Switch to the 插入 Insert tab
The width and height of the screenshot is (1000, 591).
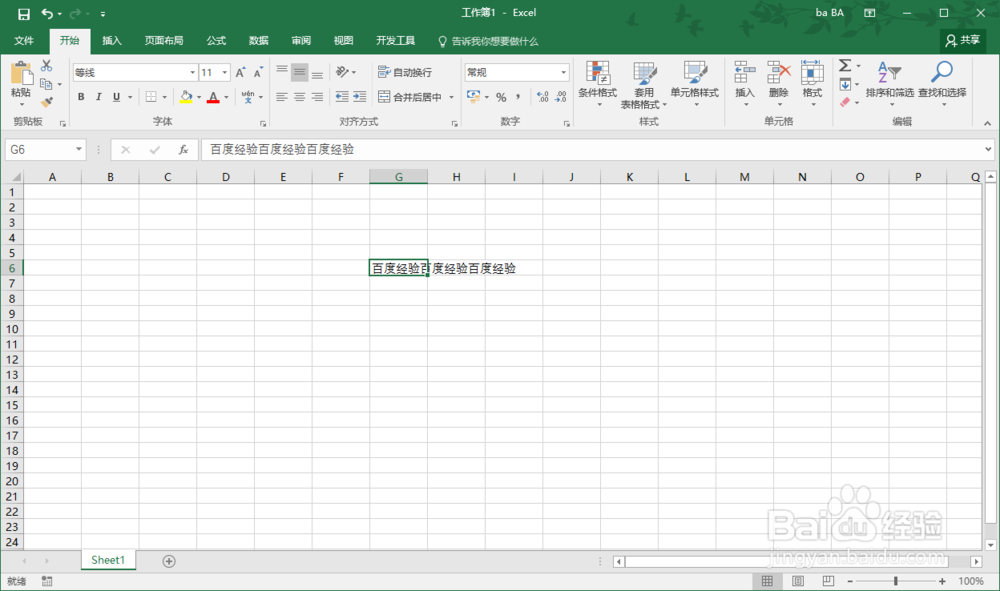[112, 41]
